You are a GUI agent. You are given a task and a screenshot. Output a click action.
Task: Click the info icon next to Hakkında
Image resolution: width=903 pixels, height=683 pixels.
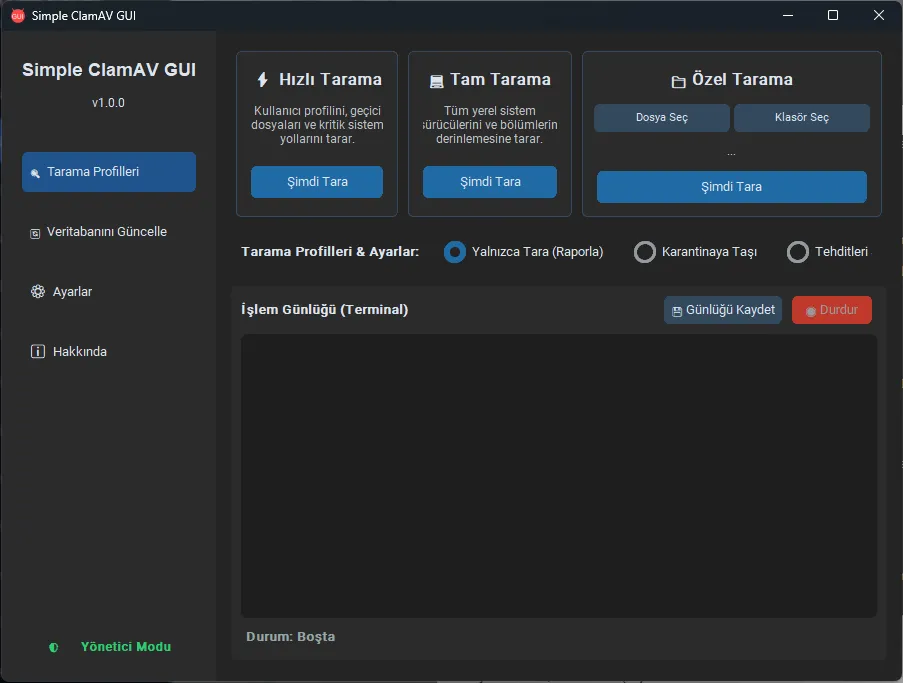[x=38, y=351]
